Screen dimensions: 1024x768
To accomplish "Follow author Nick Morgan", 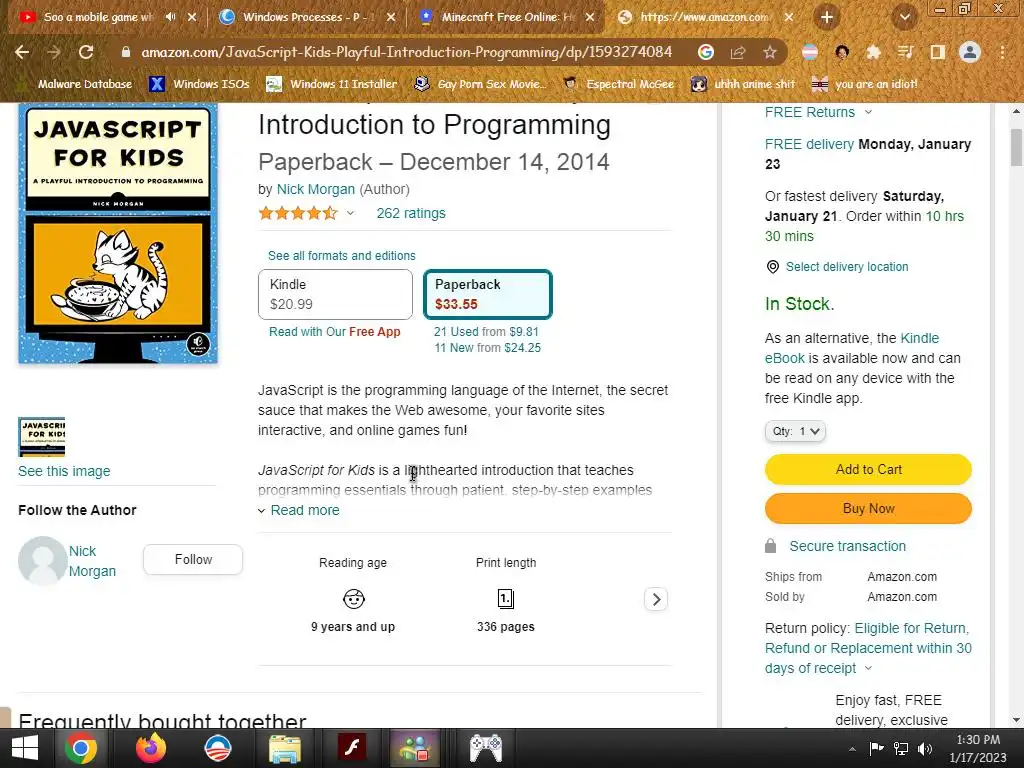I will pyautogui.click(x=193, y=560).
